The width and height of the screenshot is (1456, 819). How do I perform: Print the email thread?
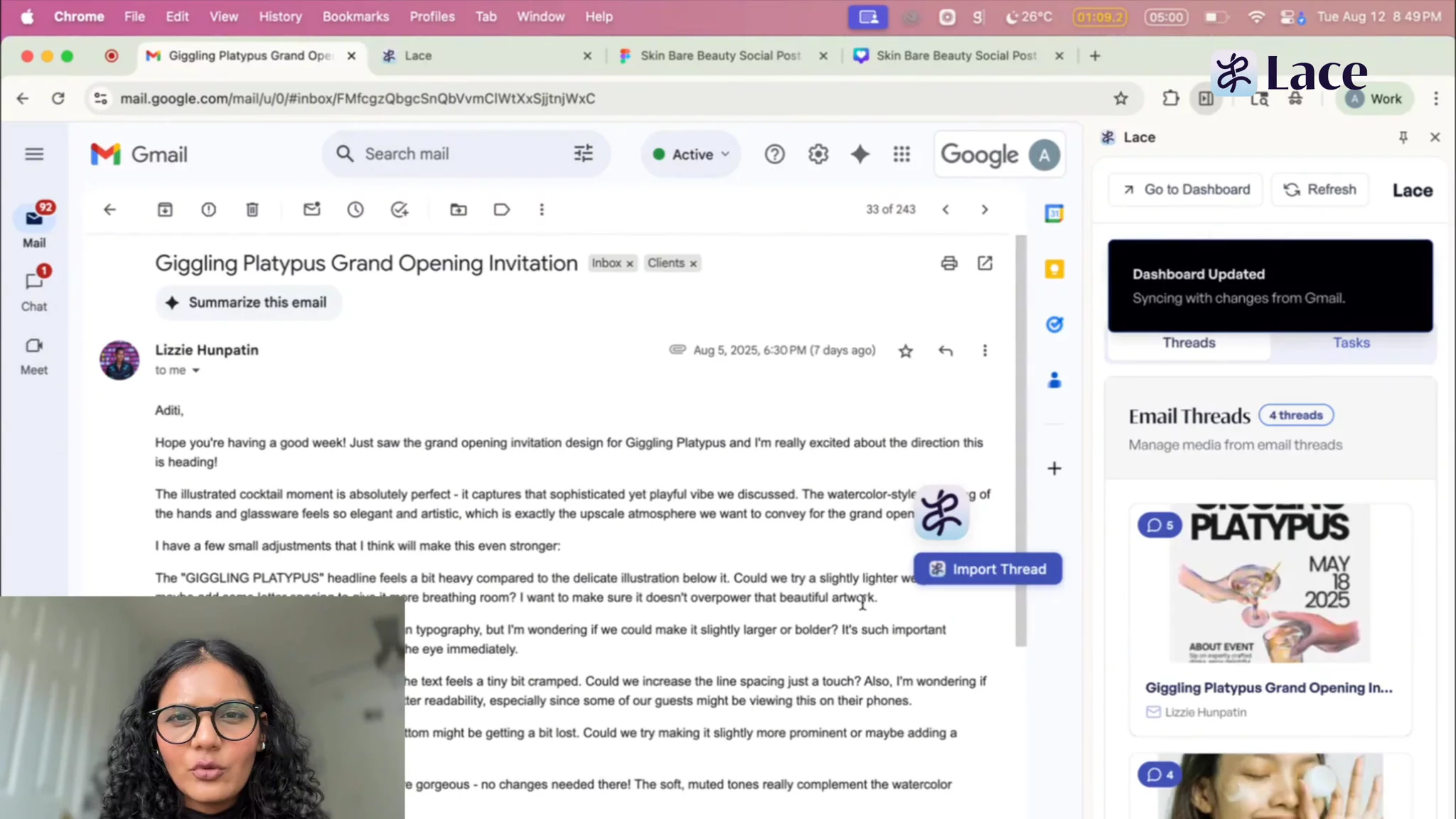tap(949, 264)
